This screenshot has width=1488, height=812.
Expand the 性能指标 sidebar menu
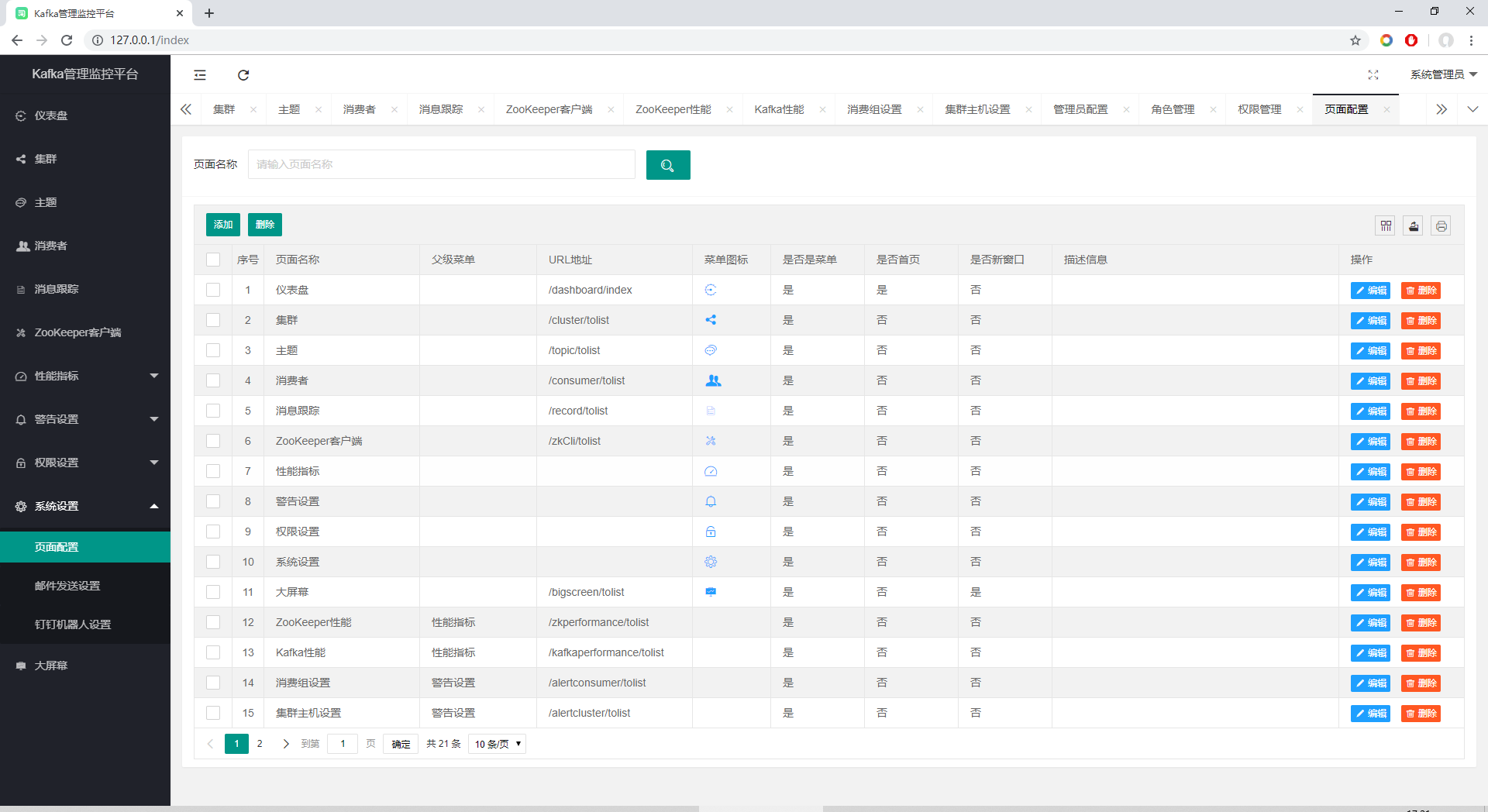(85, 376)
